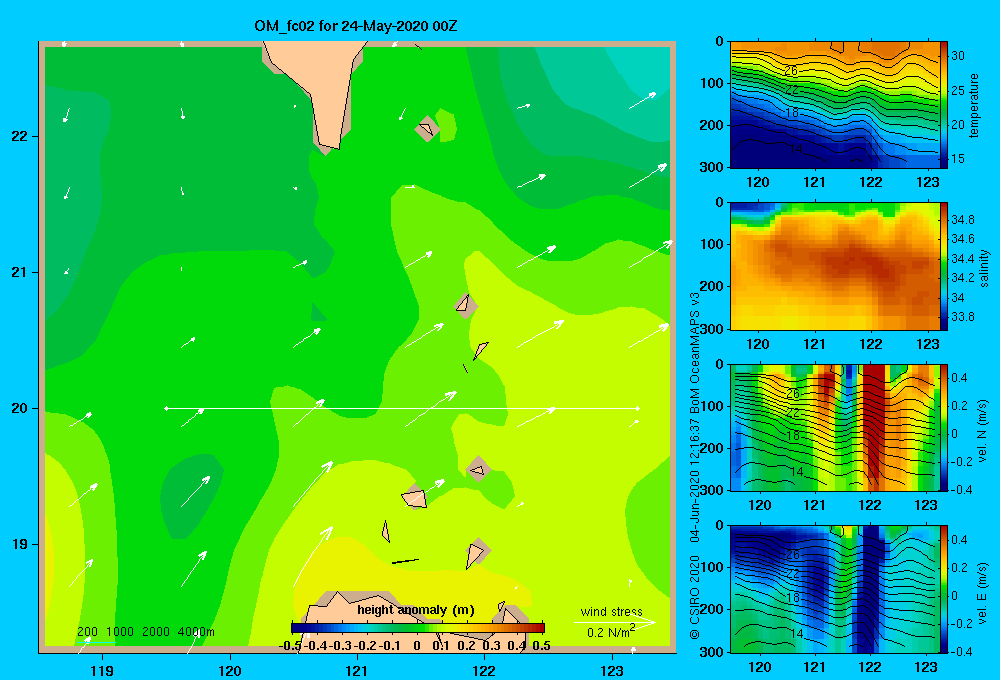The image size is (1000, 680).
Task: Click the dark green eddy patch near 19.5°N
Action: [190, 494]
